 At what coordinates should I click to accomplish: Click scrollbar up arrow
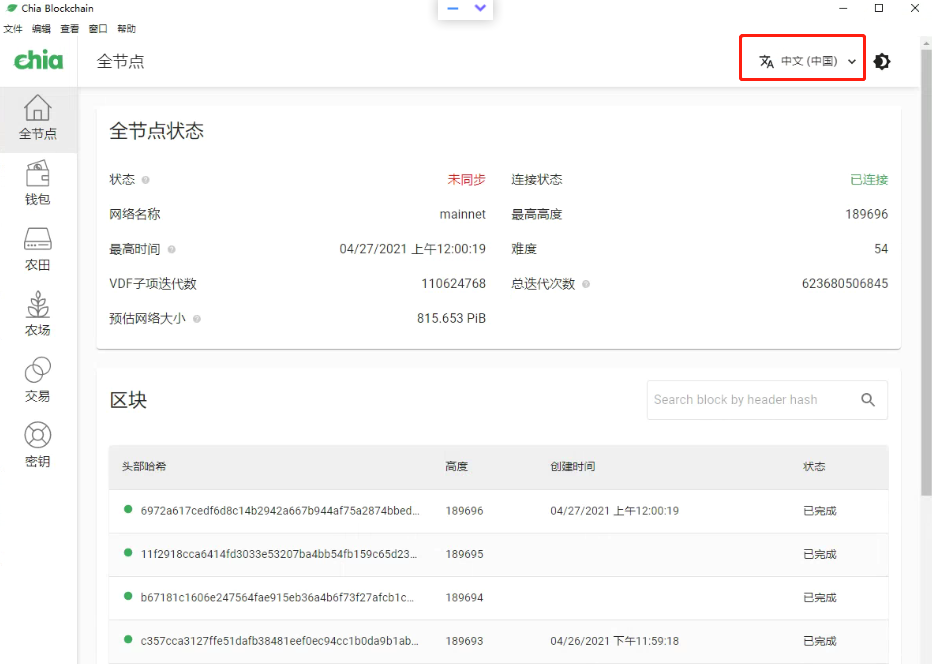[x=926, y=43]
